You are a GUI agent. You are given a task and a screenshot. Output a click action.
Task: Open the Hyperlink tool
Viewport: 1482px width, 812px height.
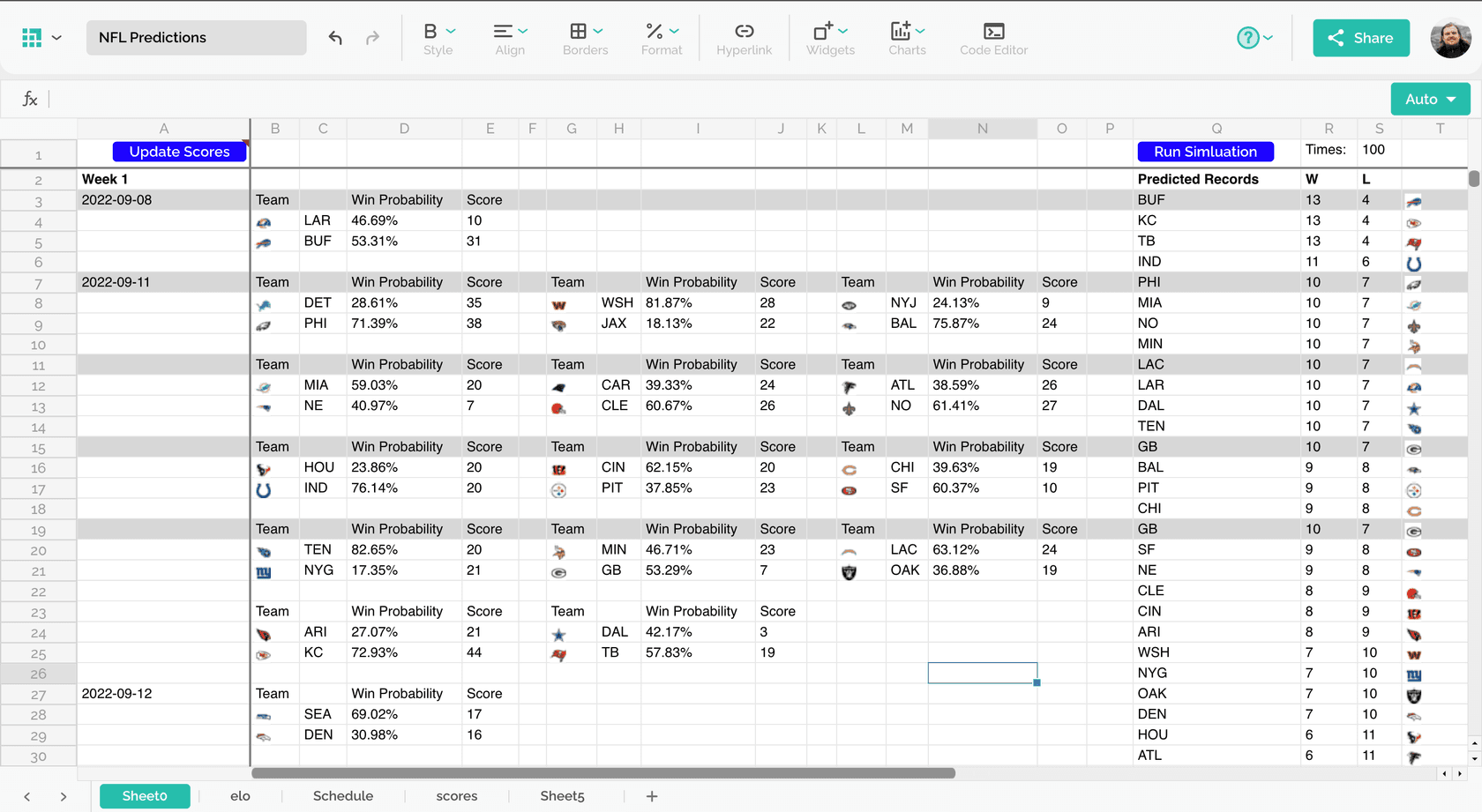(x=744, y=39)
